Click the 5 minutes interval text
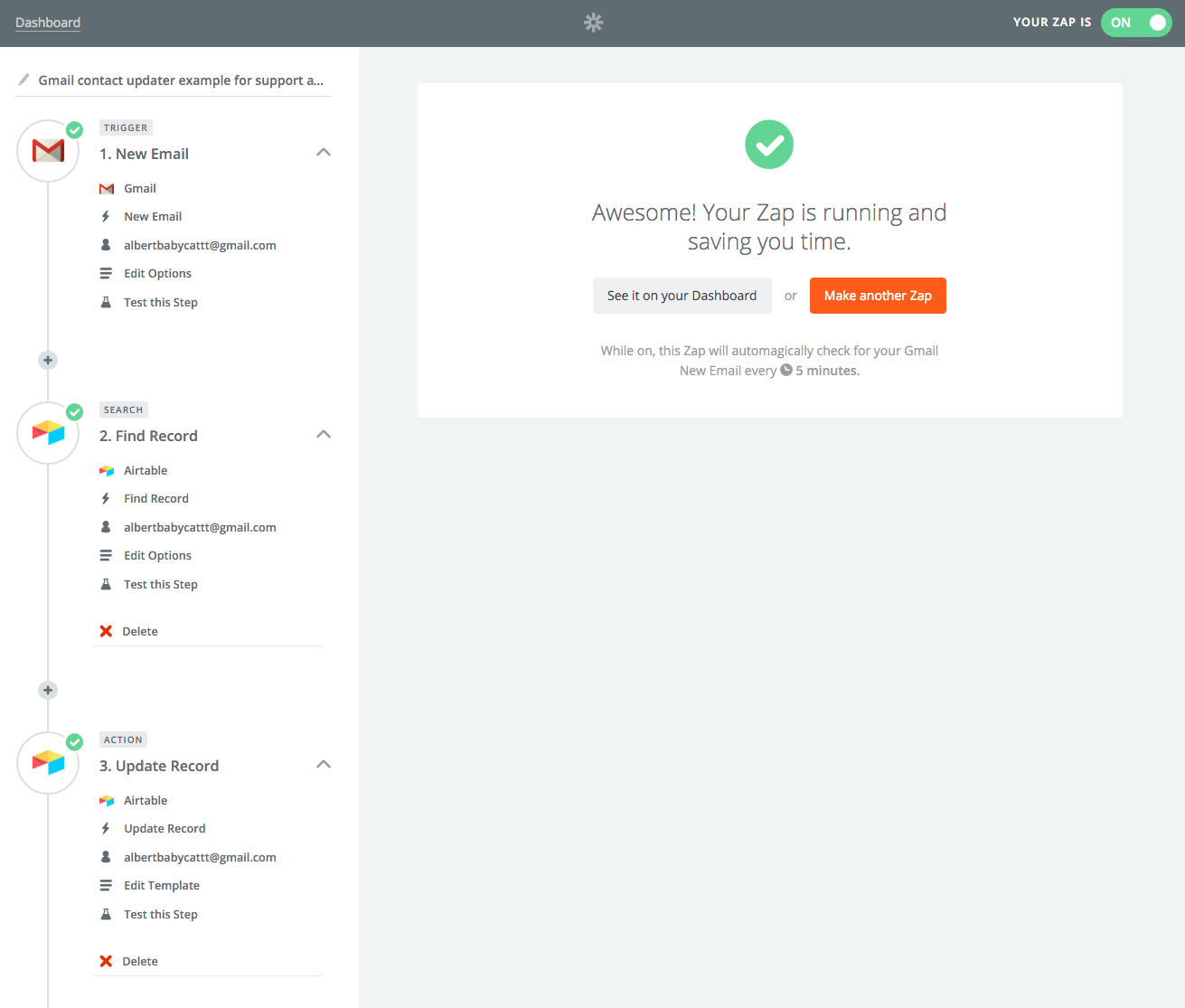The image size is (1185, 1008). (827, 371)
